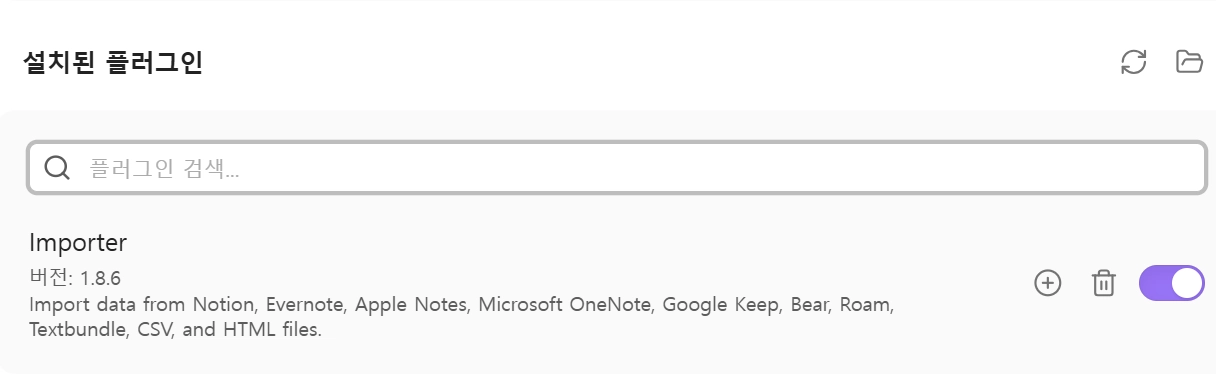
Task: Open the plugins folder
Action: coord(1189,62)
